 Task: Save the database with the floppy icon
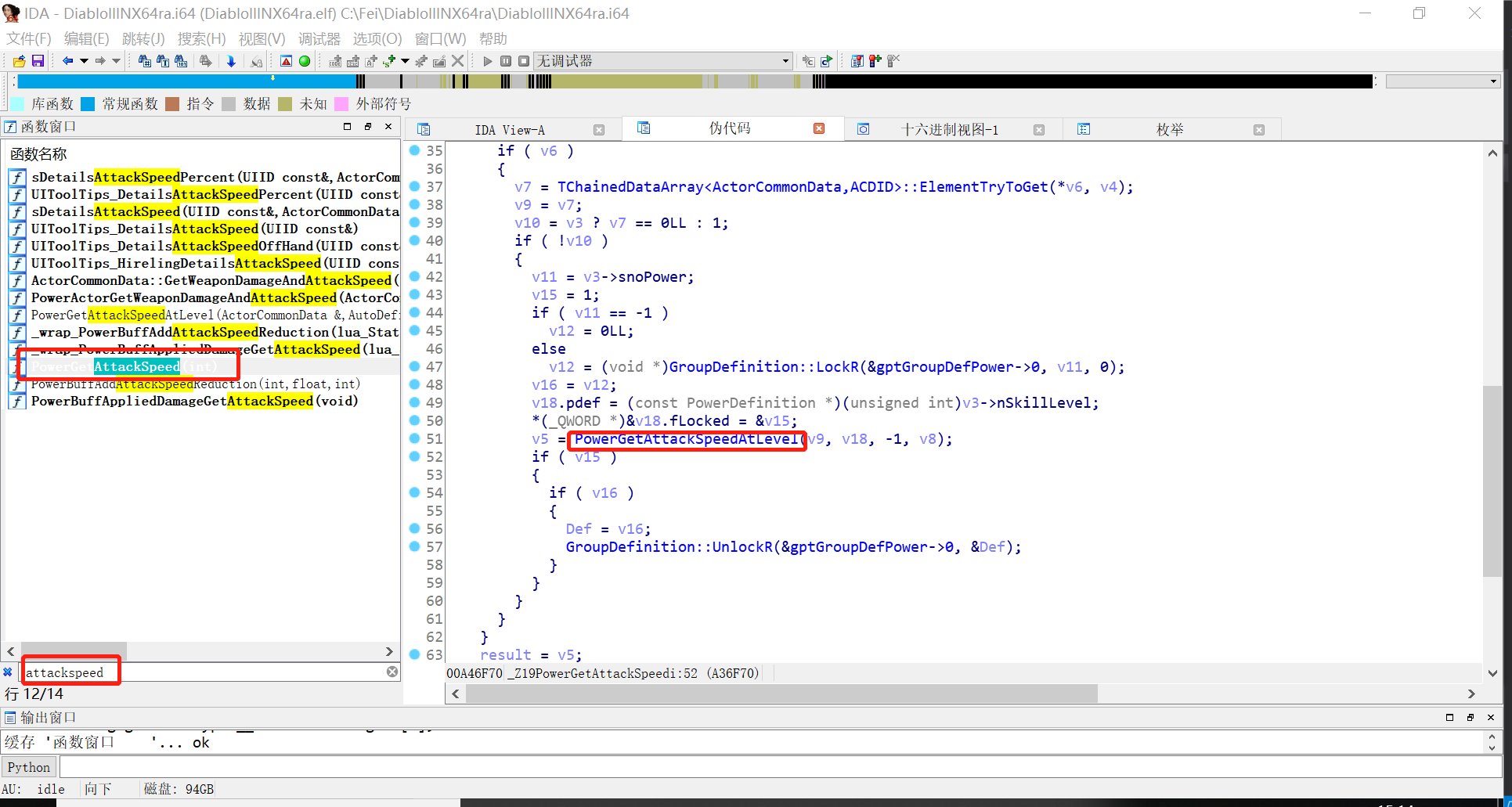38,60
